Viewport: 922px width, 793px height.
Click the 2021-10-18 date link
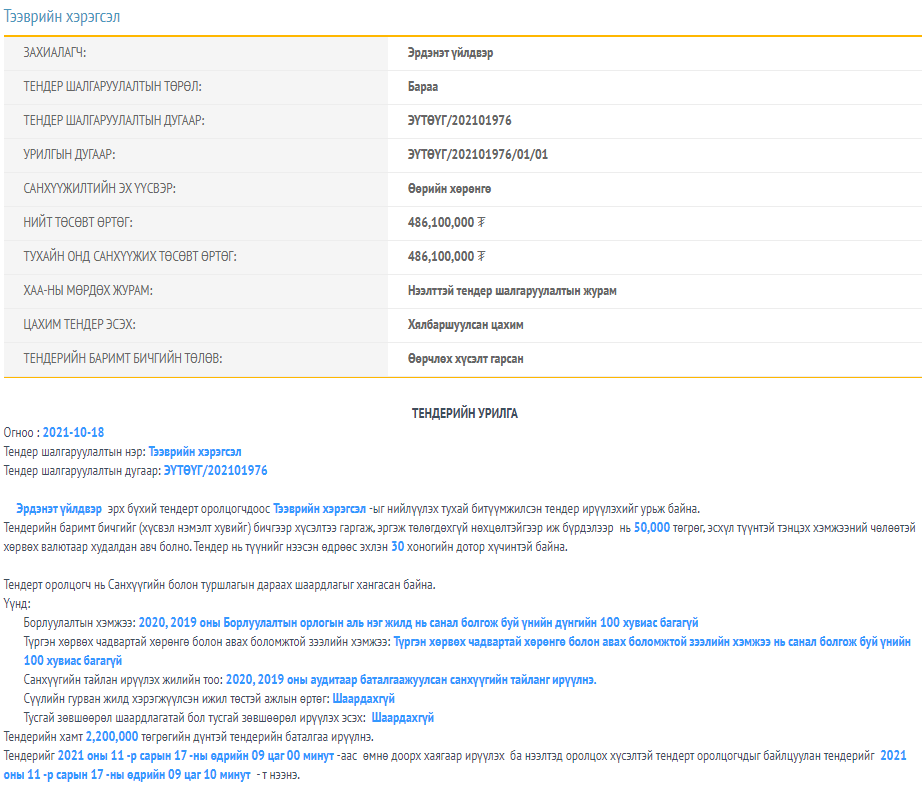[x=74, y=433]
